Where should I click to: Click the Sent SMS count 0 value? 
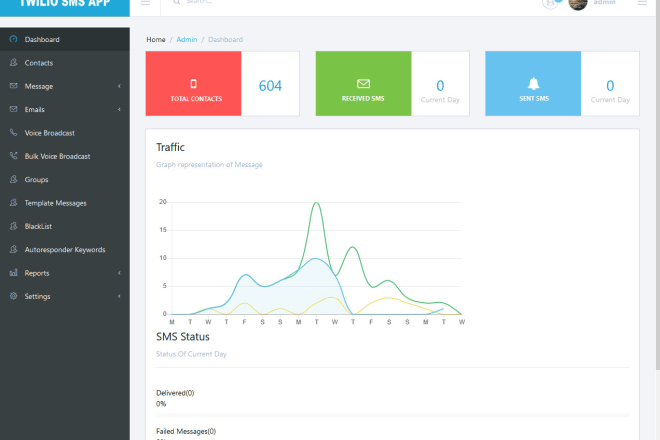[610, 86]
